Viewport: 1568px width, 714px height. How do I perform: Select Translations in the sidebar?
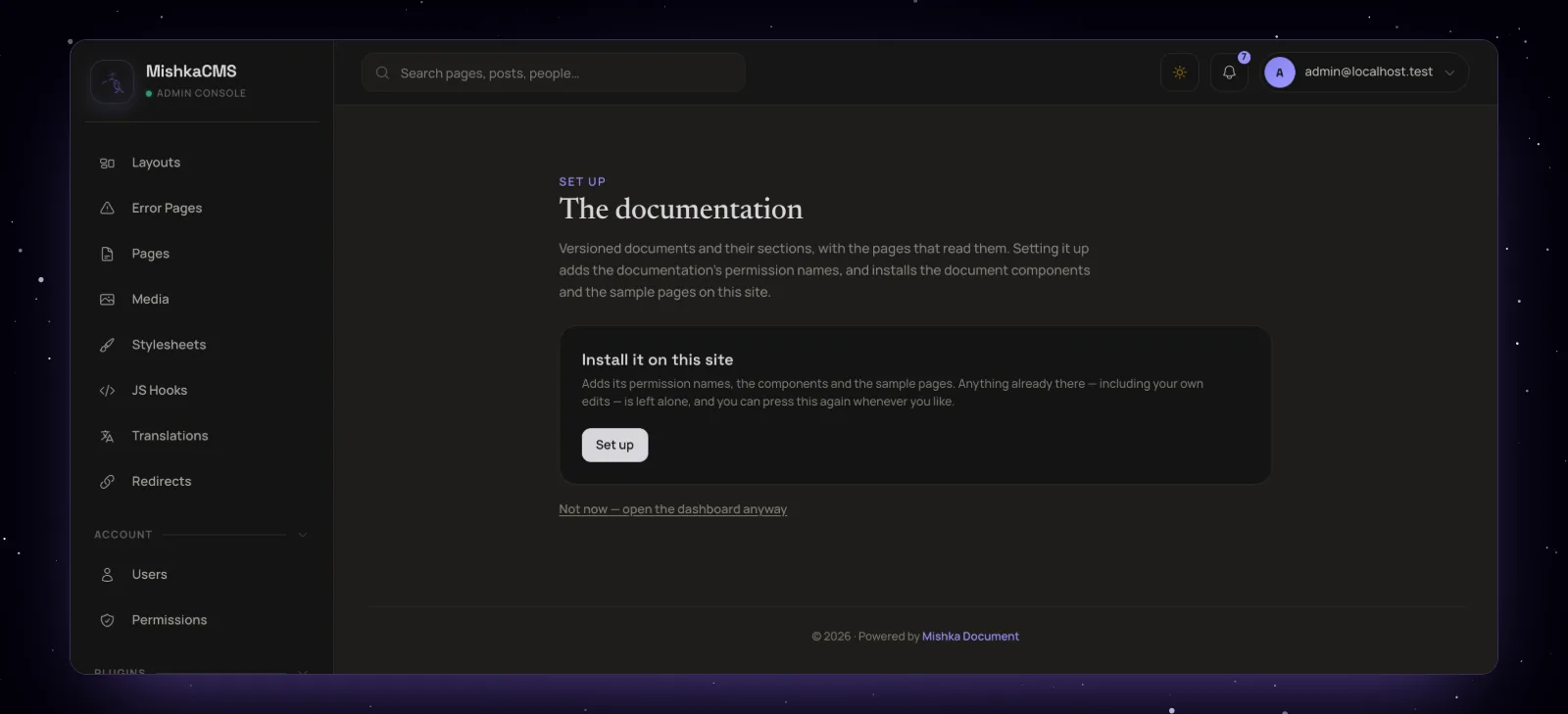click(x=202, y=436)
